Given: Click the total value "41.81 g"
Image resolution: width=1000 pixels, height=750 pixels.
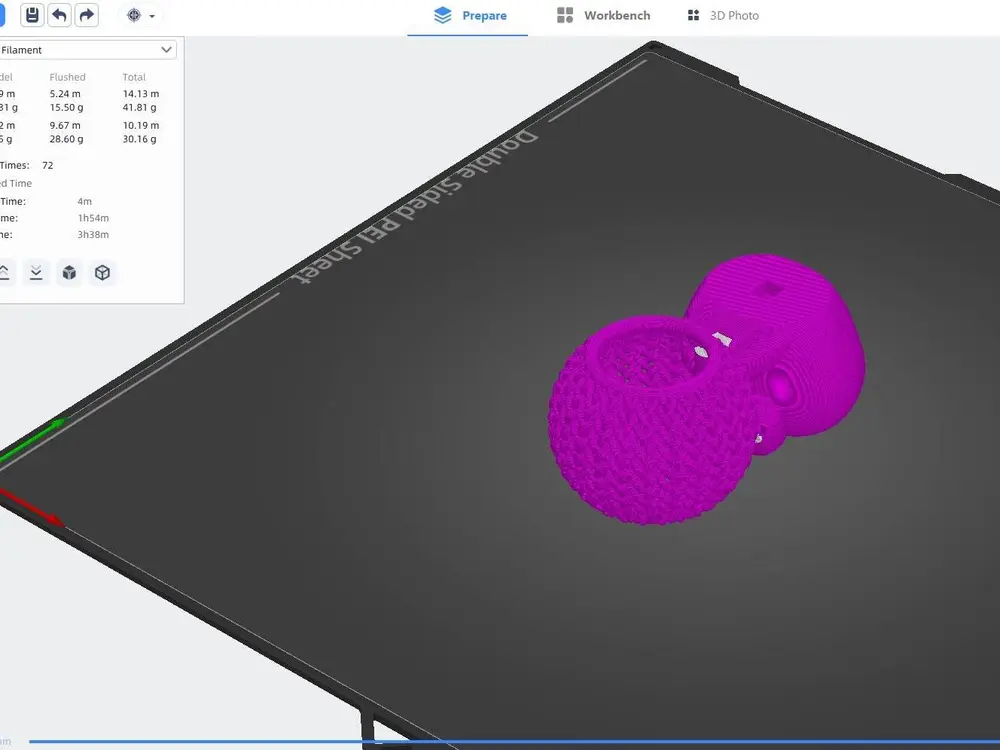Looking at the screenshot, I should point(140,108).
